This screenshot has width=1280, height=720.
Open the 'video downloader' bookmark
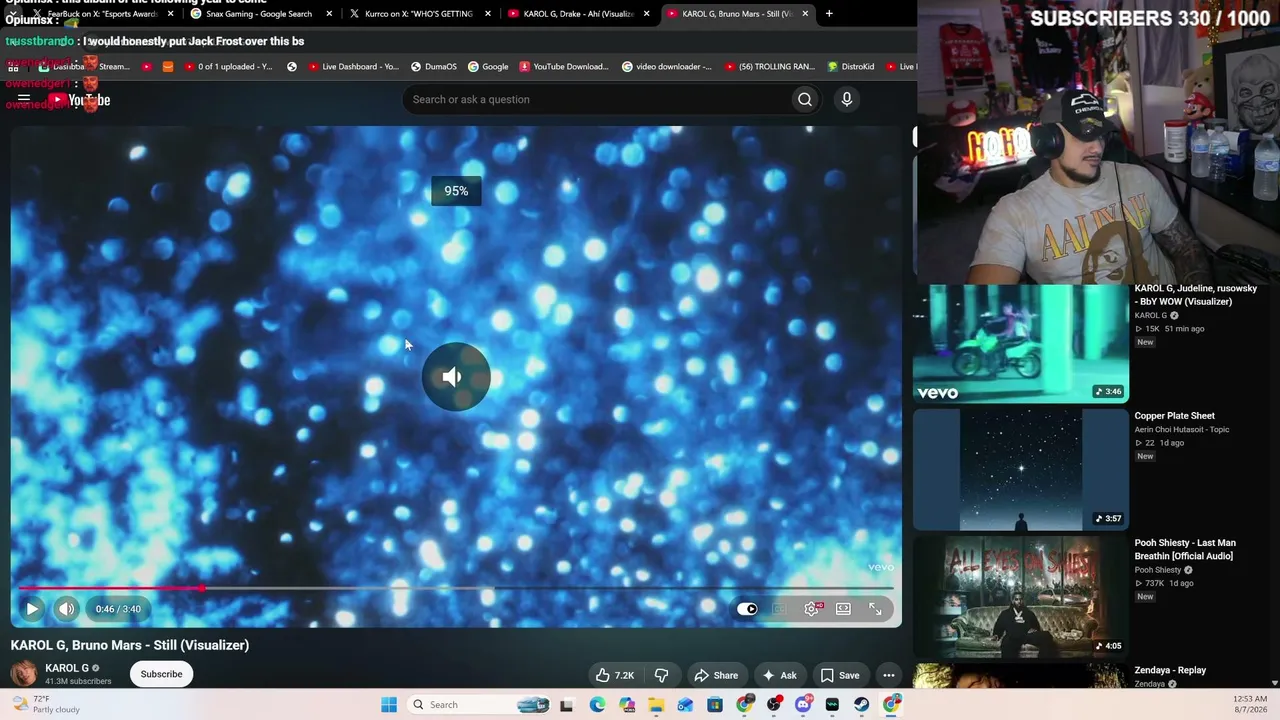666,67
